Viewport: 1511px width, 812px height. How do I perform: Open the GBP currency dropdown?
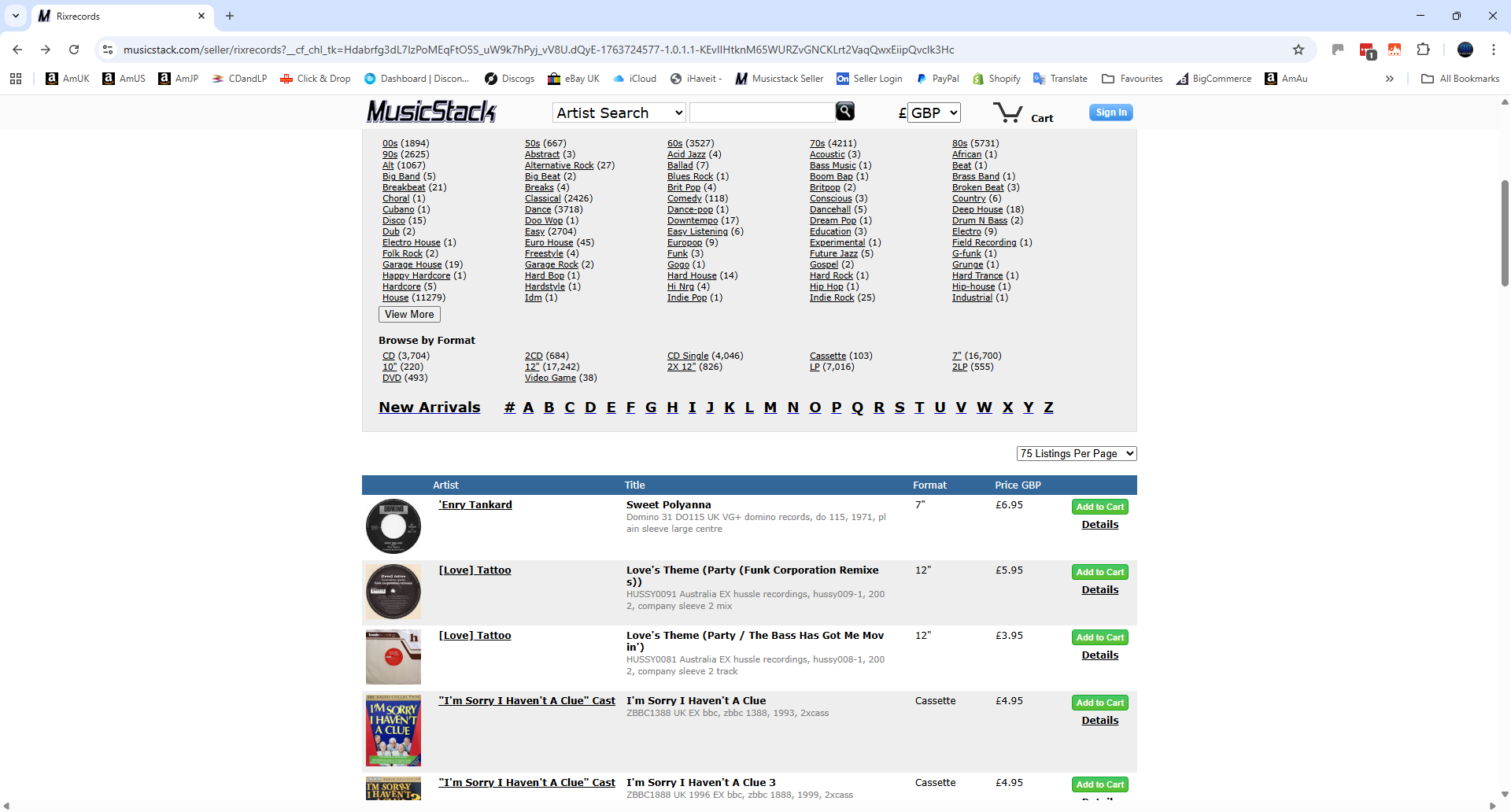[933, 113]
